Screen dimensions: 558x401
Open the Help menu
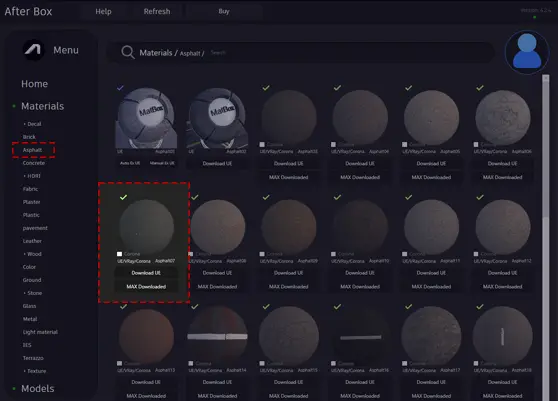[x=103, y=11]
